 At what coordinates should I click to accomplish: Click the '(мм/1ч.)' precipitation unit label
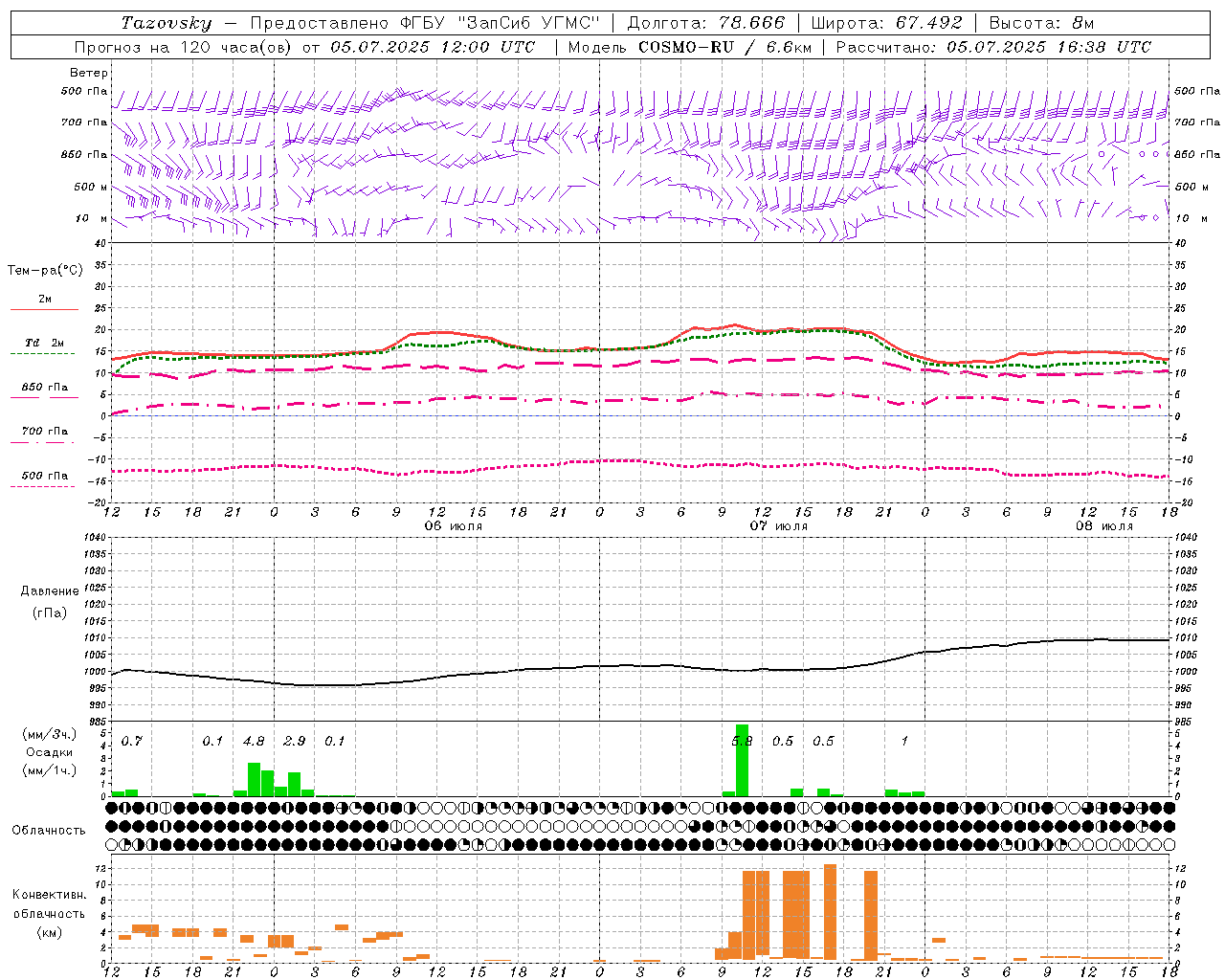50,770
